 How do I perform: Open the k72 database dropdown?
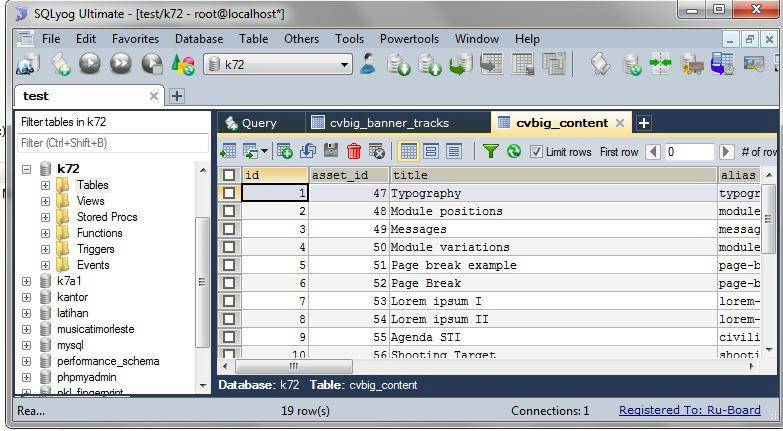[344, 65]
